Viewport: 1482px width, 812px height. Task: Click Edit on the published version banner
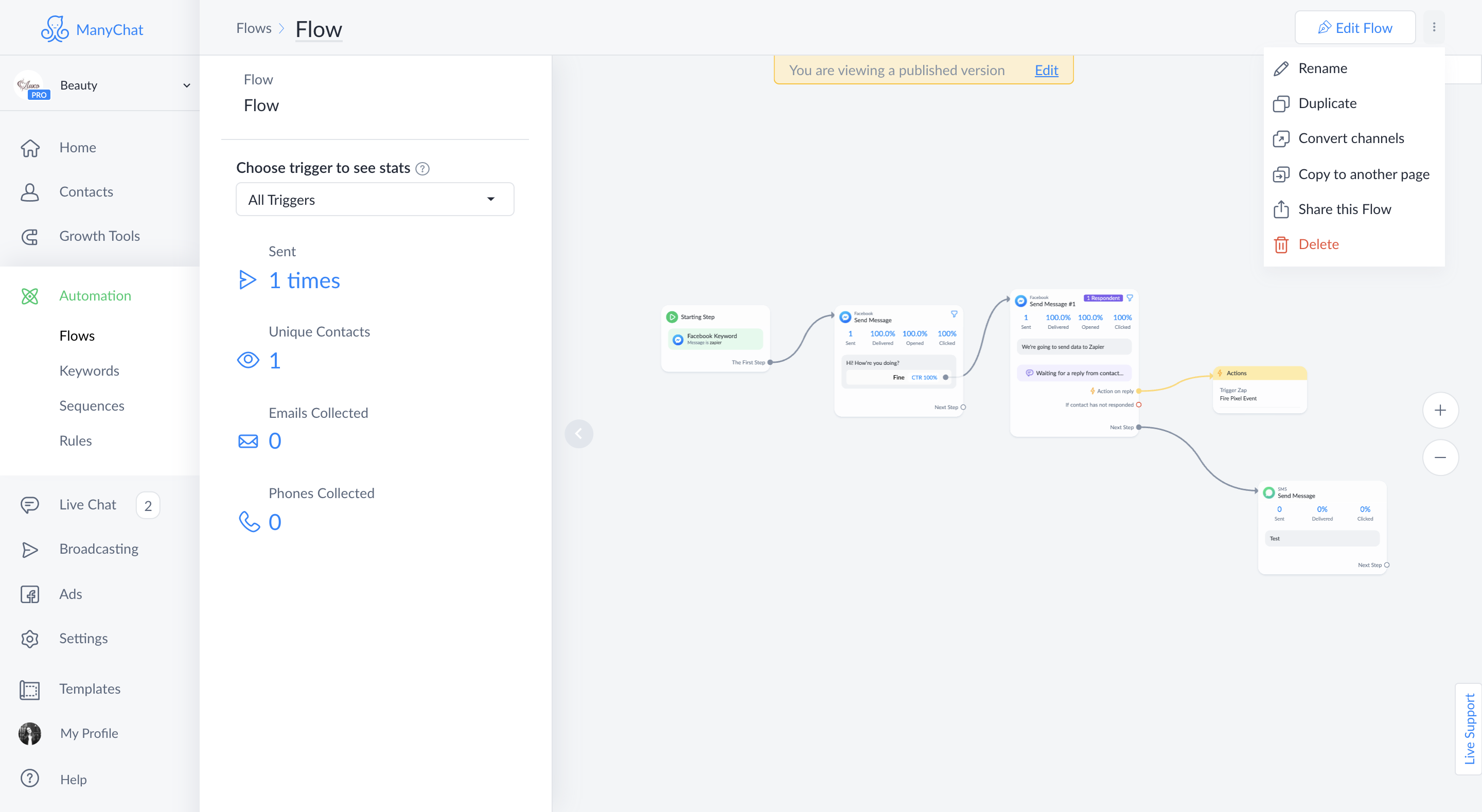click(x=1046, y=70)
